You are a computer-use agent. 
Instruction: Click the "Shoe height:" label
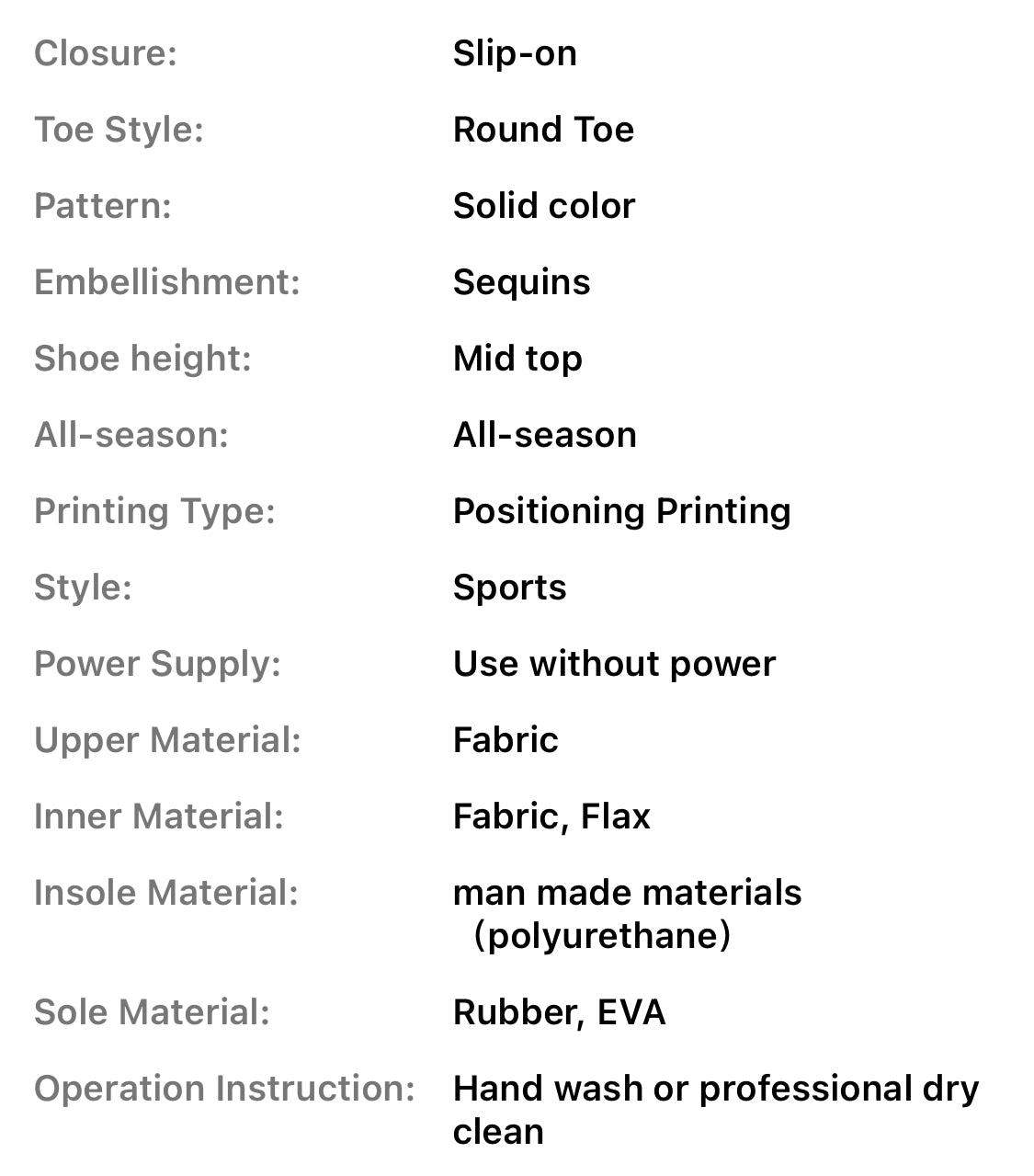(x=142, y=359)
